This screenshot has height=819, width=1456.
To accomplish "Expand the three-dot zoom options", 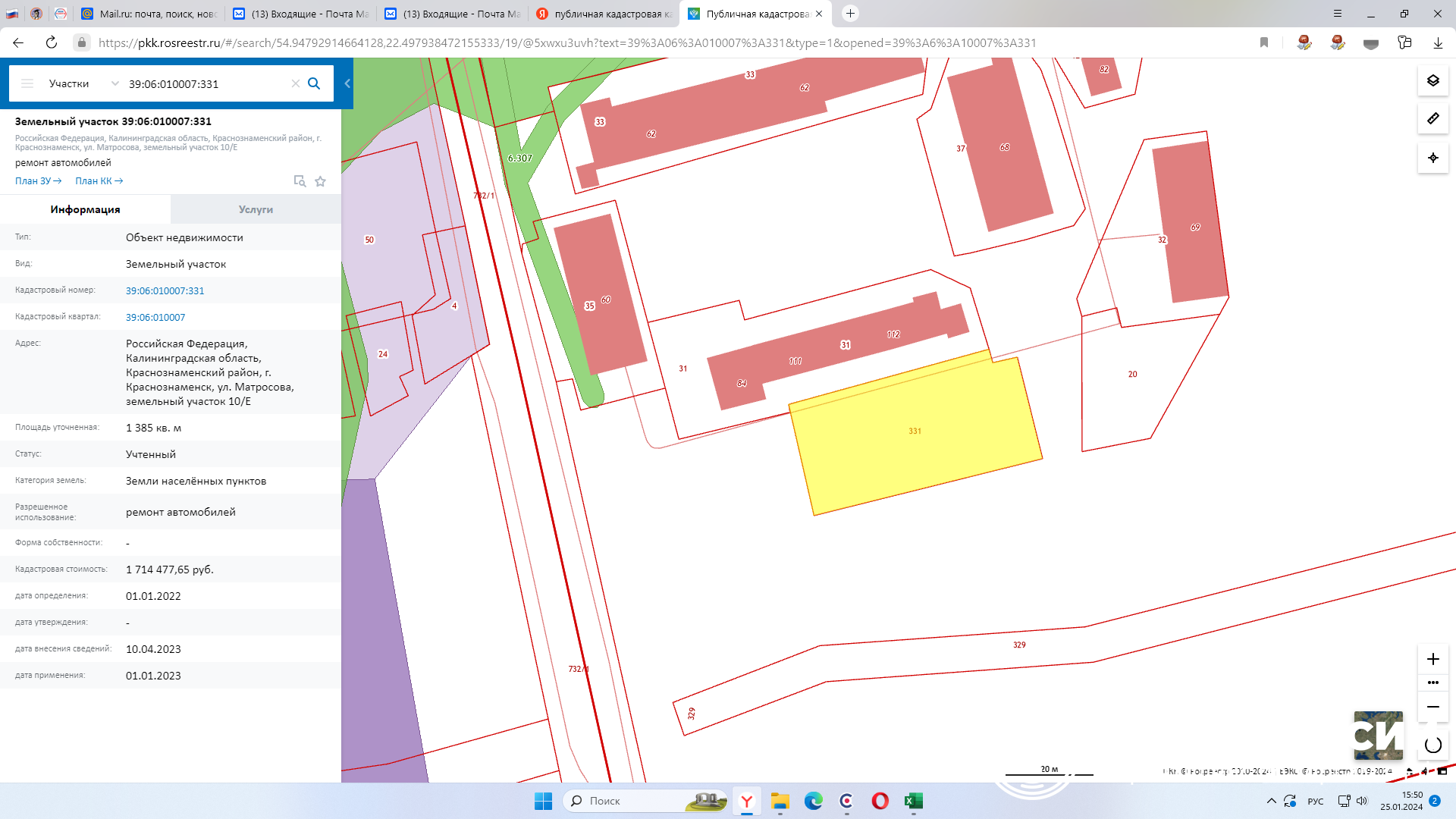I will [1432, 682].
